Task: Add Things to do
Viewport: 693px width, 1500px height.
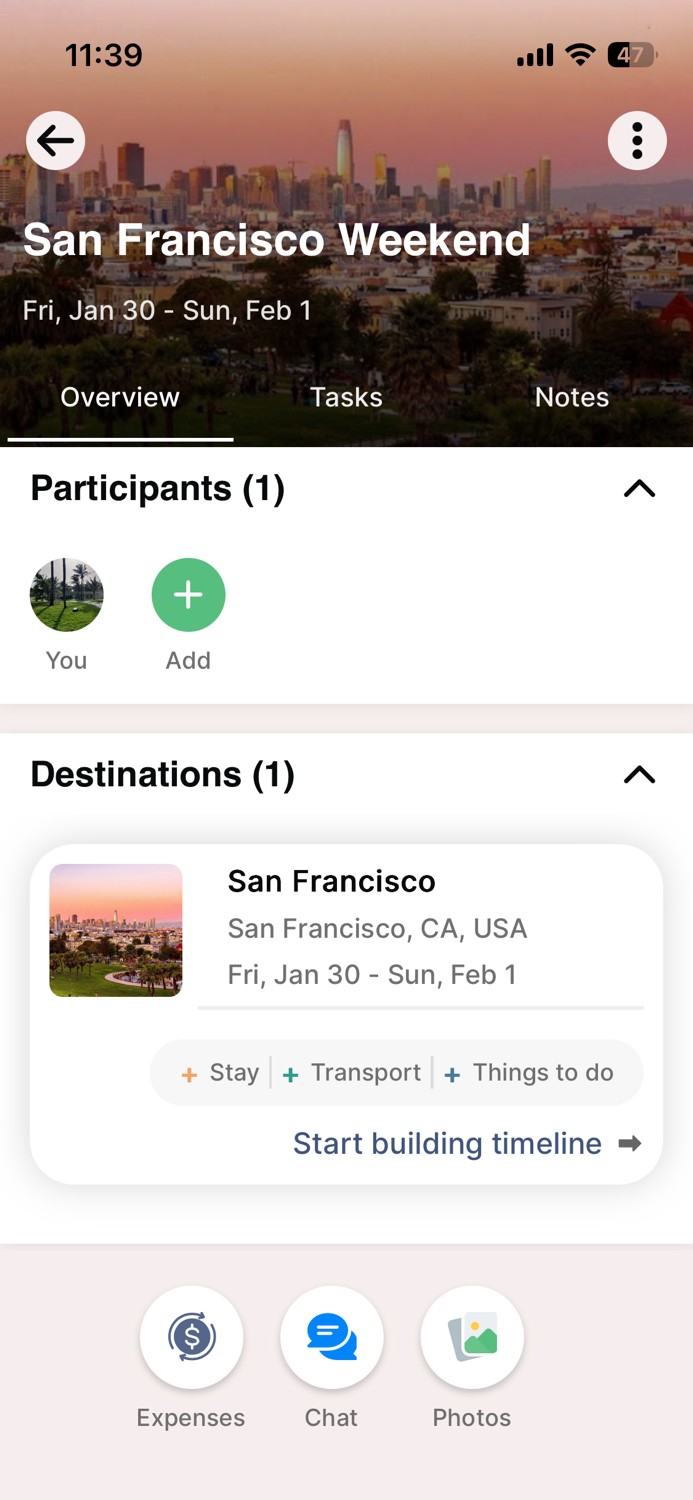Action: coord(529,1073)
